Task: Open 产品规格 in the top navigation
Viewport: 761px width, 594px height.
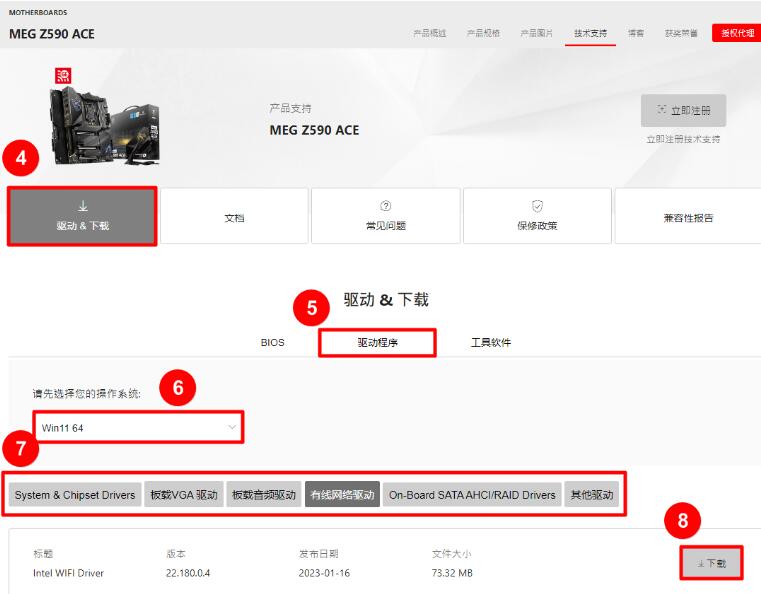Action: click(483, 33)
